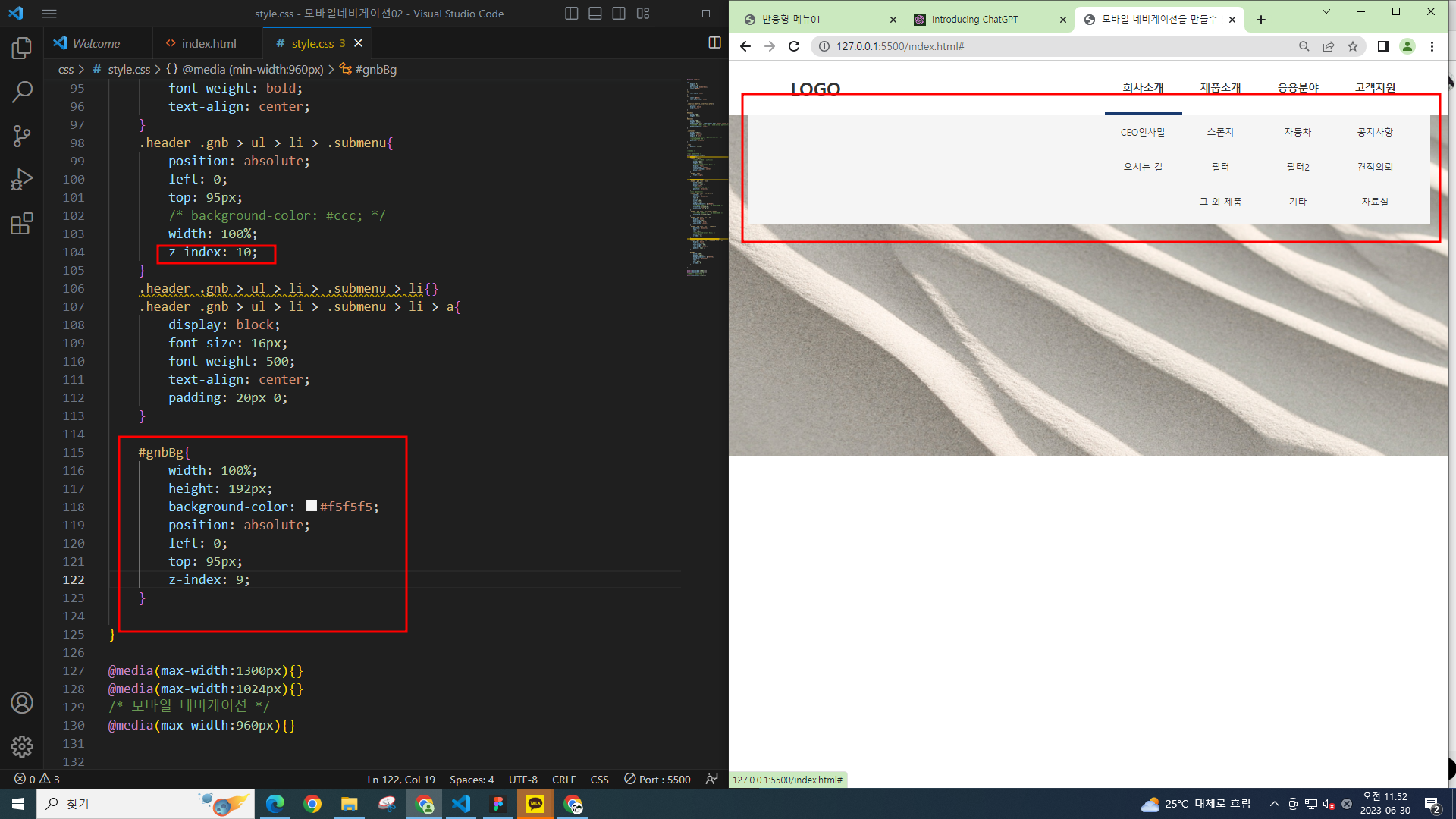
Task: Switch to the Introducing ChatGPT browser tab
Action: click(974, 20)
